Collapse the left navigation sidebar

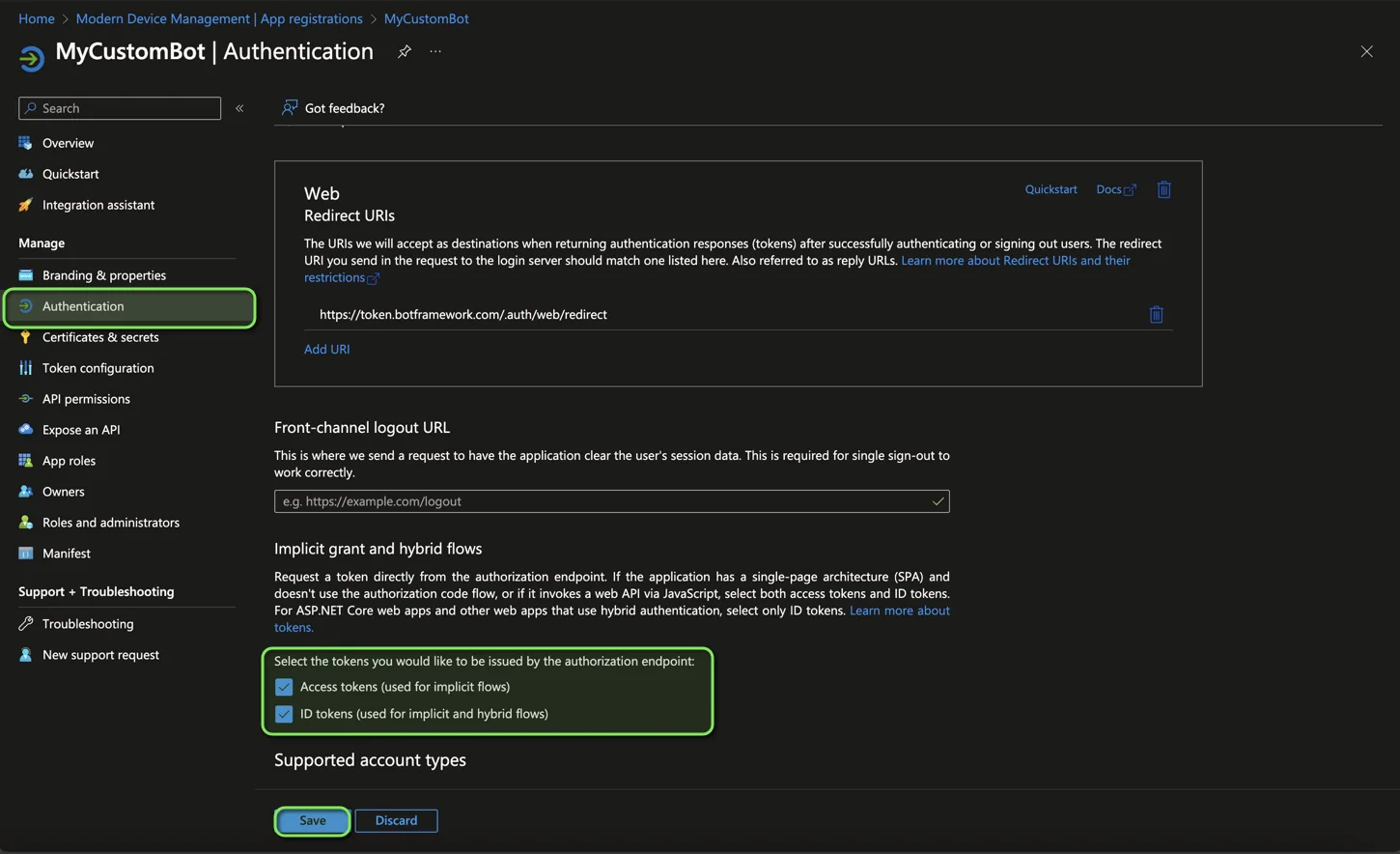click(239, 108)
